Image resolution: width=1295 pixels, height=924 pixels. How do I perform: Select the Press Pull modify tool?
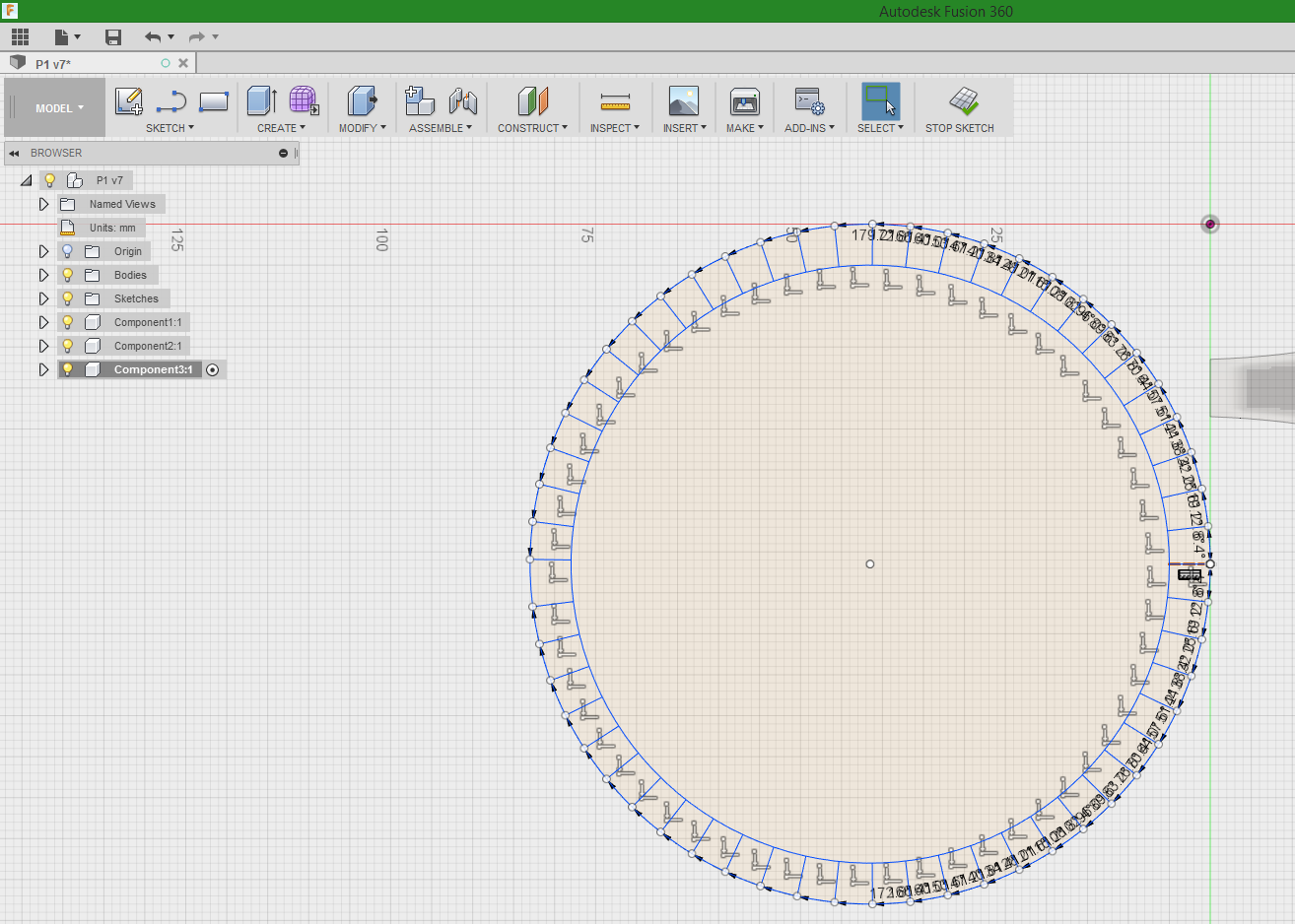[x=362, y=100]
